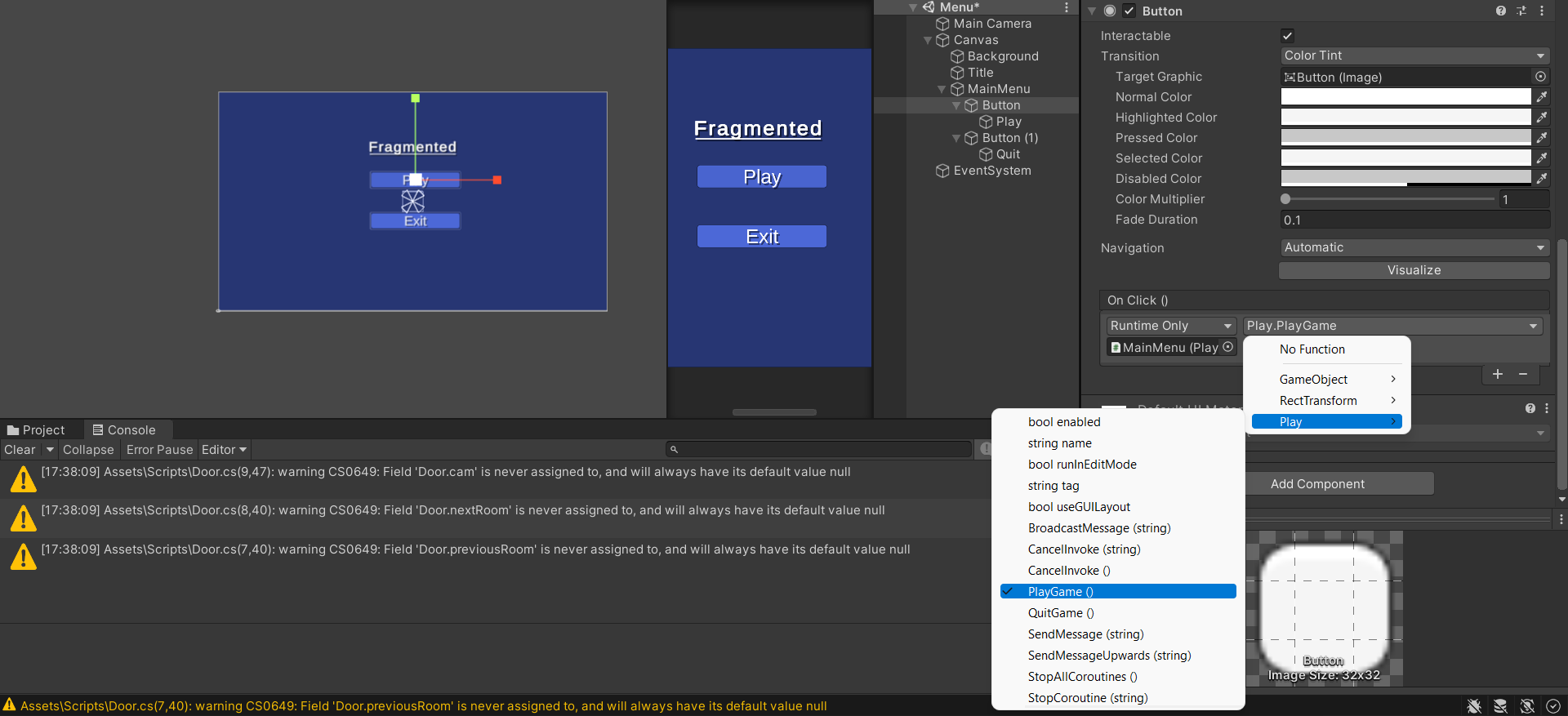Viewport: 1568px width, 716px height.
Task: Click the cache server database icon in status bar
Action: point(1500,706)
